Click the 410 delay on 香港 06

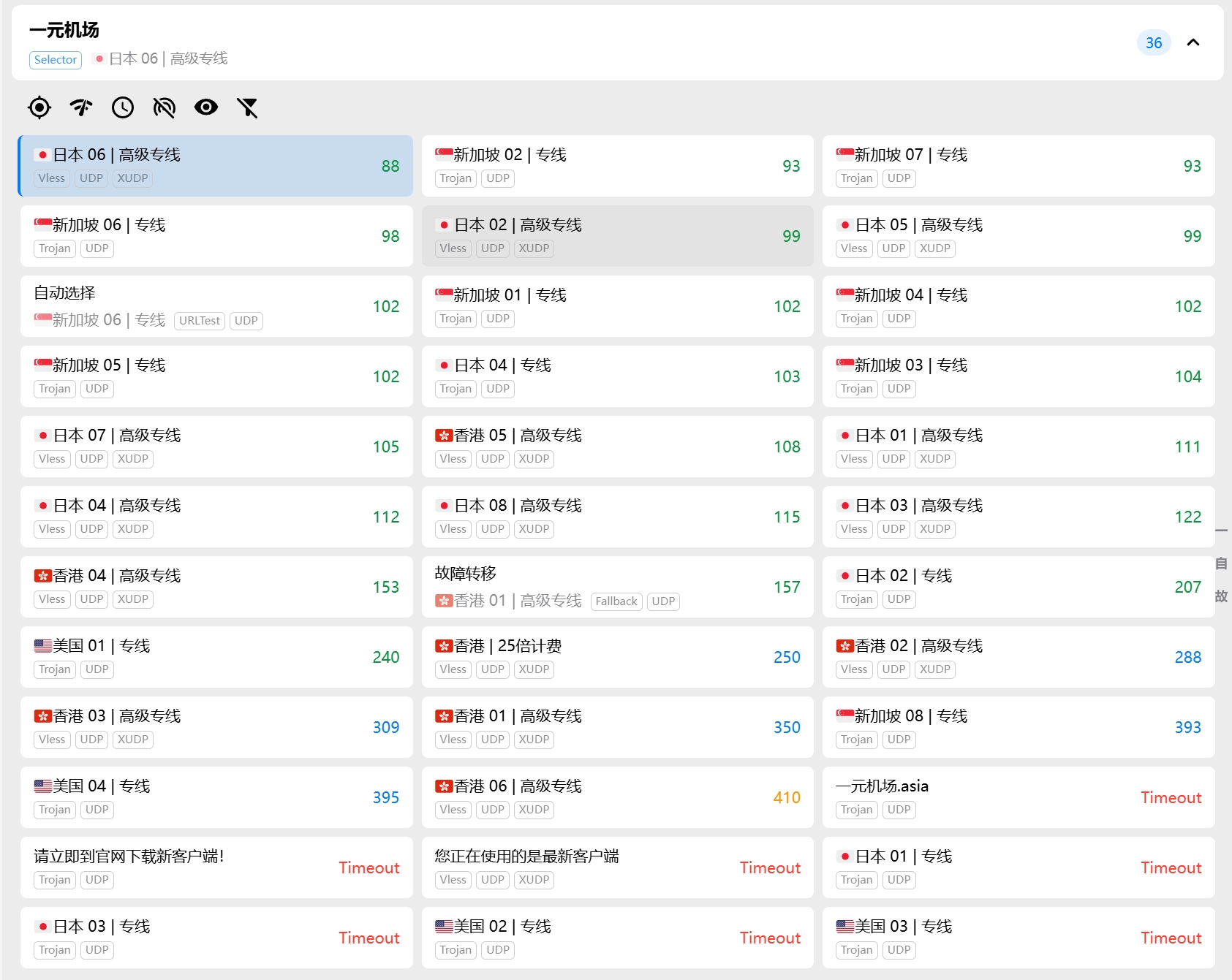(x=786, y=798)
